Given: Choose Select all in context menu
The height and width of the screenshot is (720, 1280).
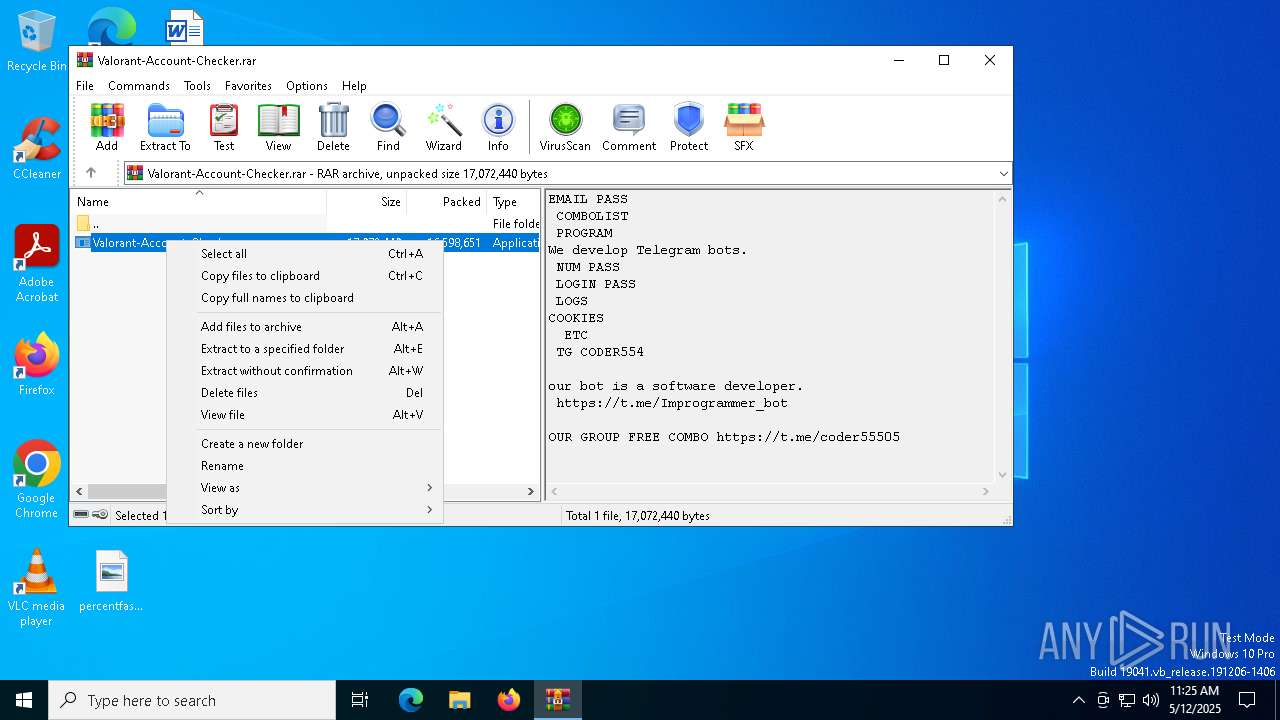Looking at the screenshot, I should coord(305,254).
